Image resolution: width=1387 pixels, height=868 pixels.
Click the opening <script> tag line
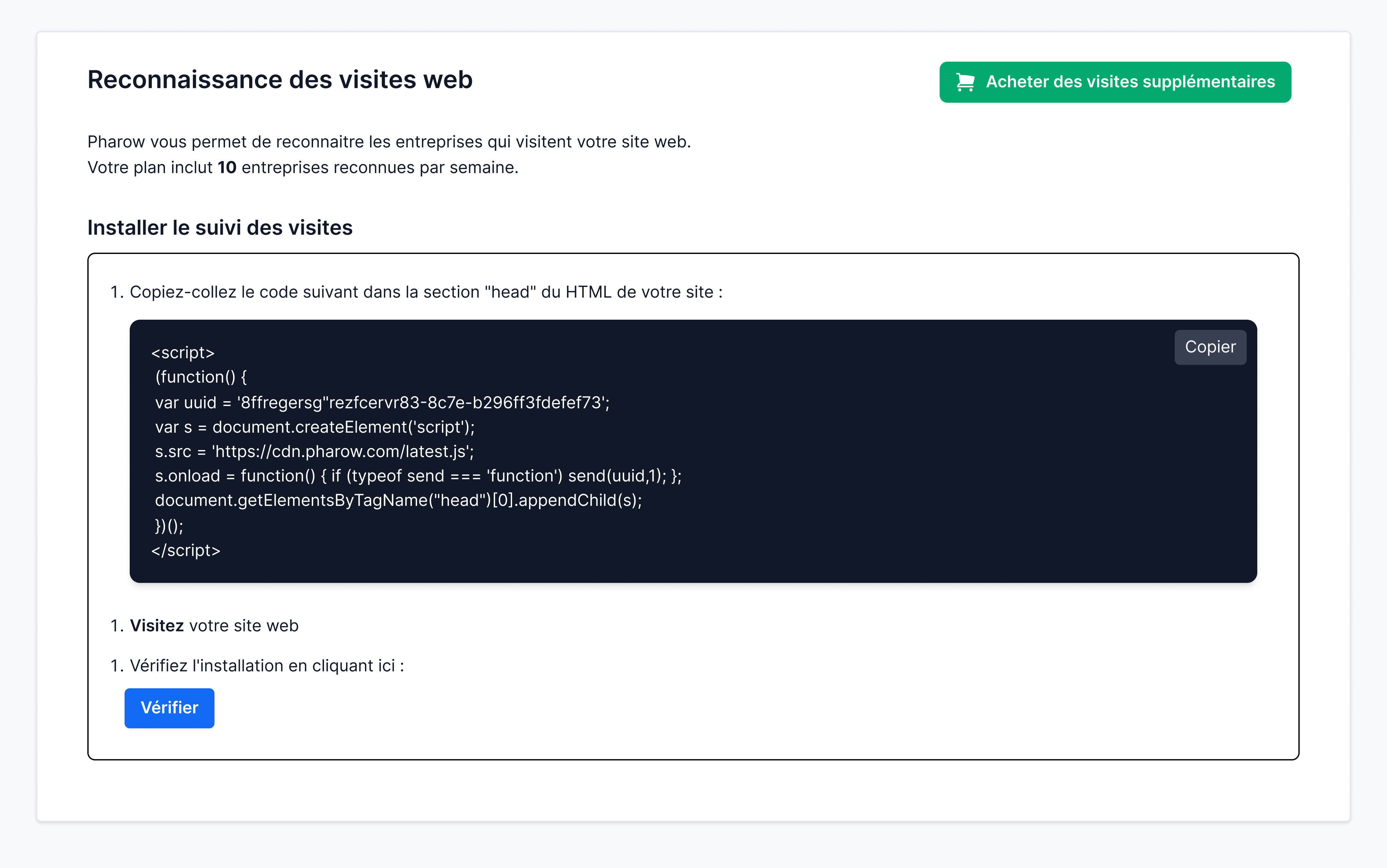[183, 352]
